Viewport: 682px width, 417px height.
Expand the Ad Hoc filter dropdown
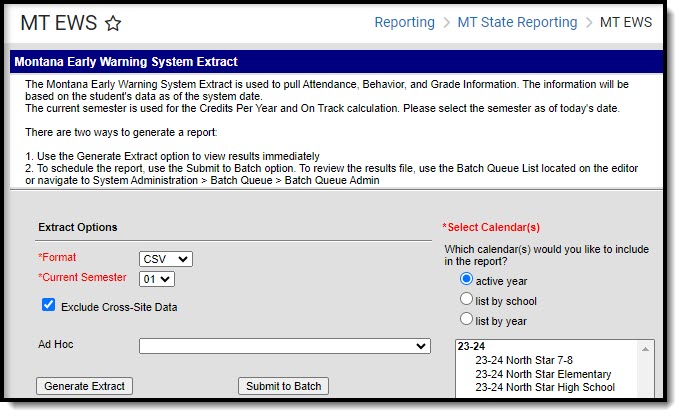[285, 346]
